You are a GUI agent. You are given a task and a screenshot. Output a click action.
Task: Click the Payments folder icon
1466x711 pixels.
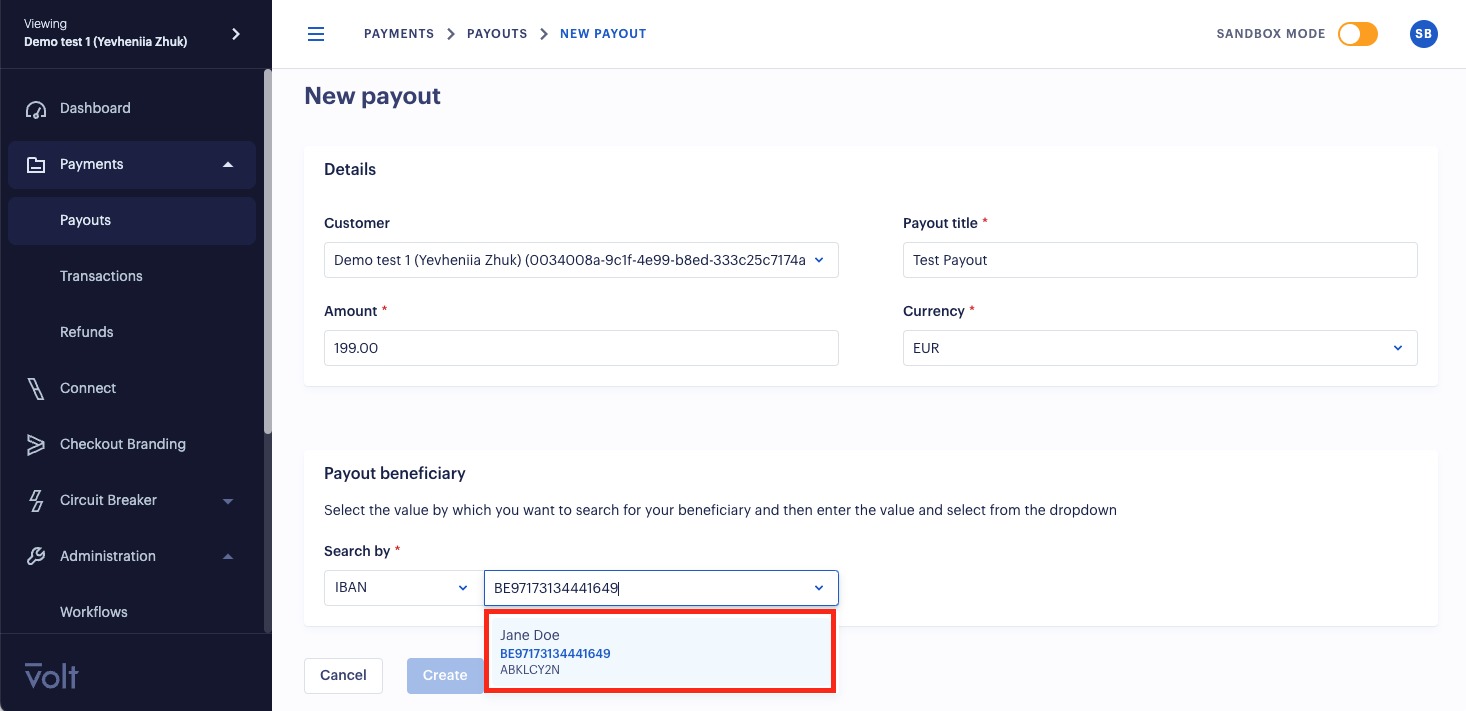(x=36, y=165)
